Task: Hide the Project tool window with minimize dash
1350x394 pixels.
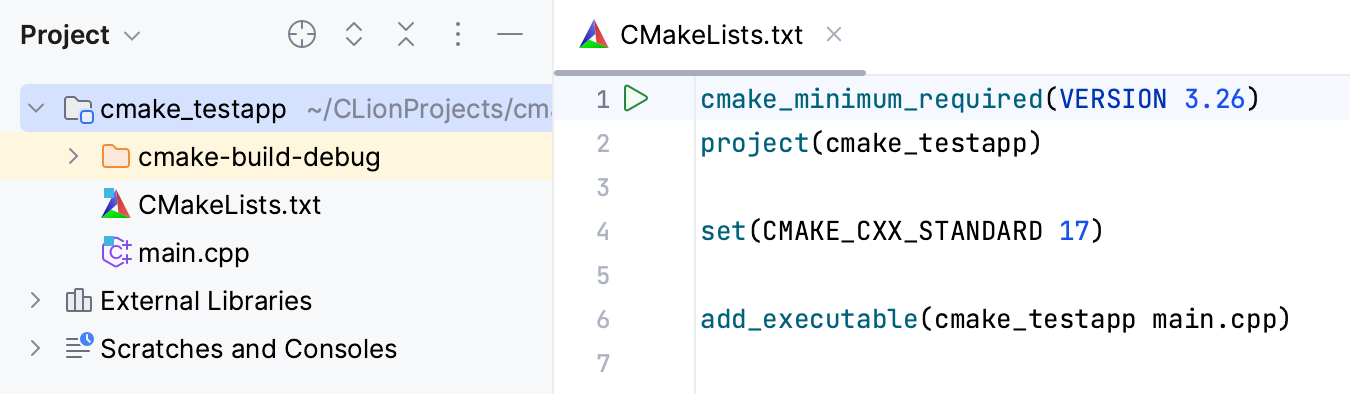Action: (510, 35)
